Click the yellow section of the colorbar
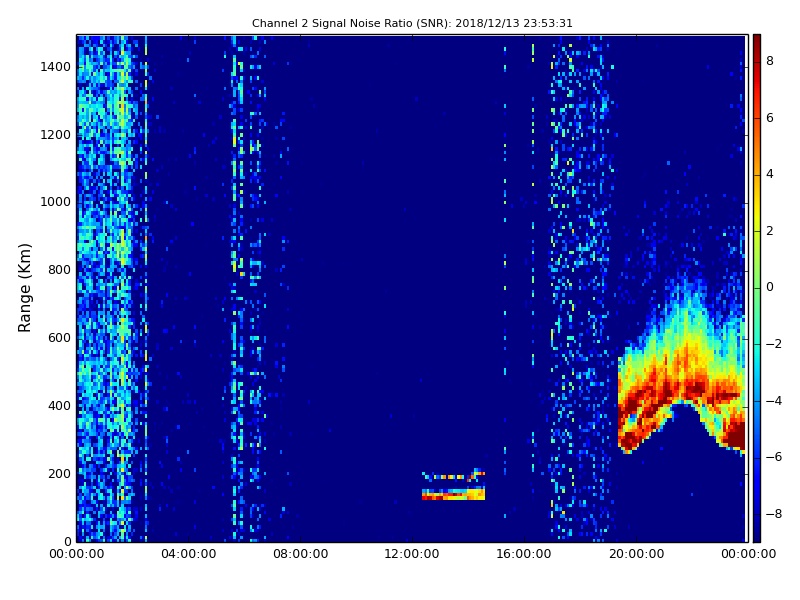This screenshot has height=600, width=800. [757, 209]
